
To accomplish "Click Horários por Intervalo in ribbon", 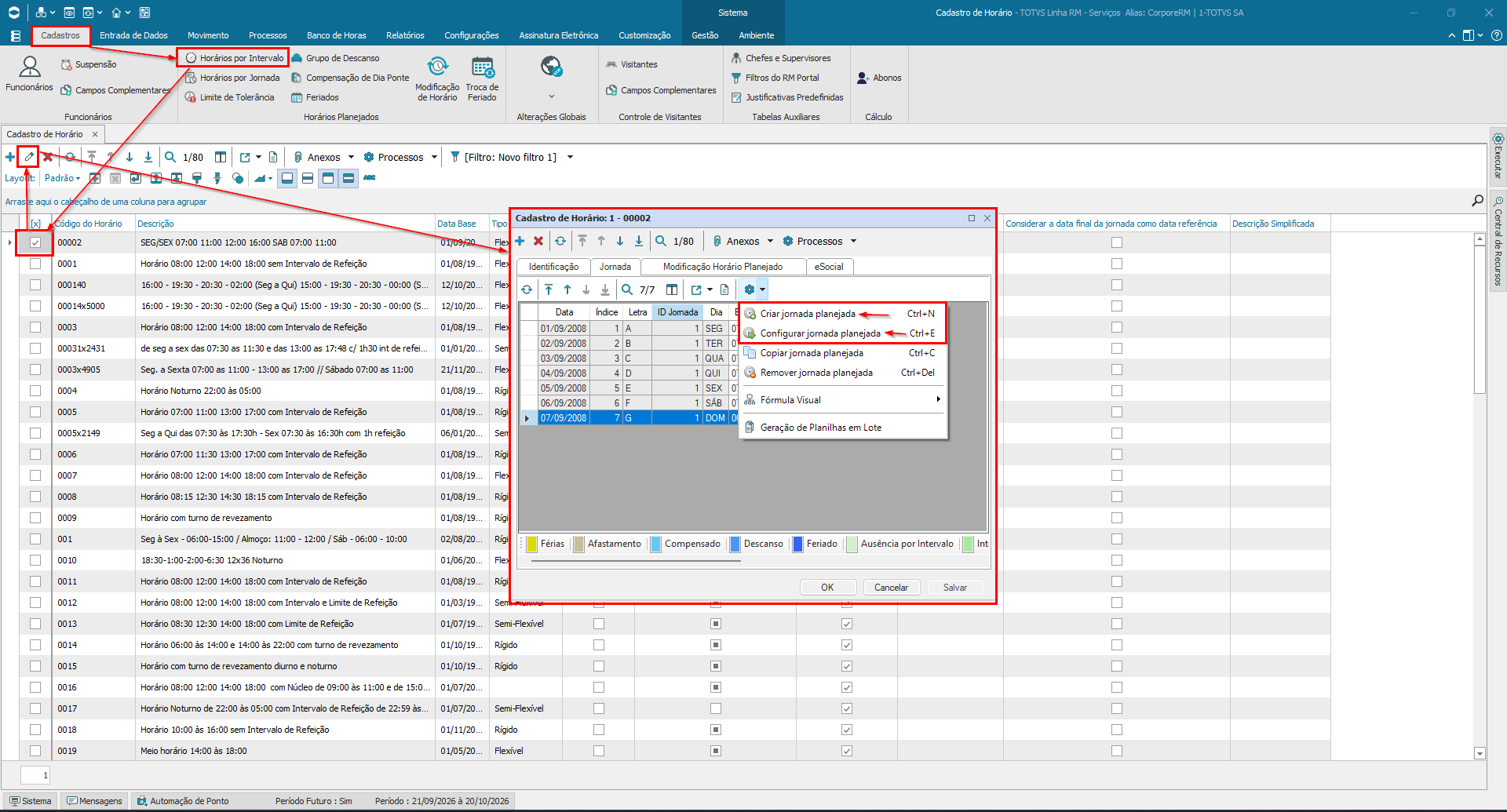I will (234, 57).
